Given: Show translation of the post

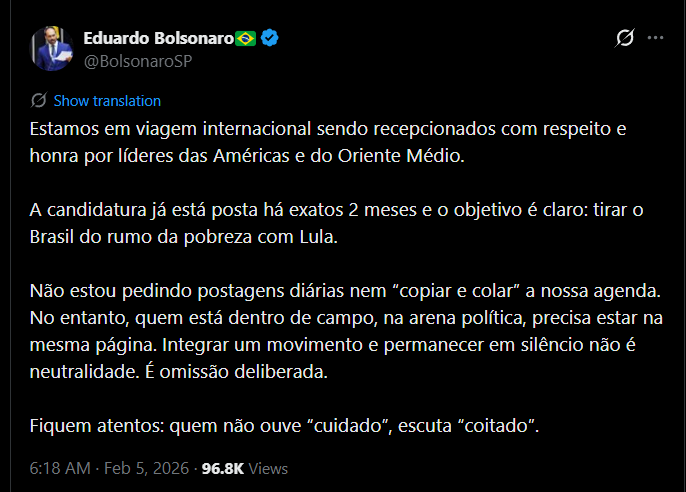Looking at the screenshot, I should click(107, 100).
